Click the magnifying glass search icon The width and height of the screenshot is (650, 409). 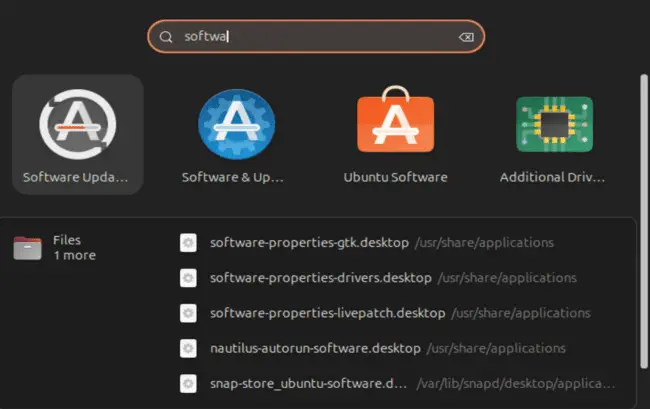(166, 37)
